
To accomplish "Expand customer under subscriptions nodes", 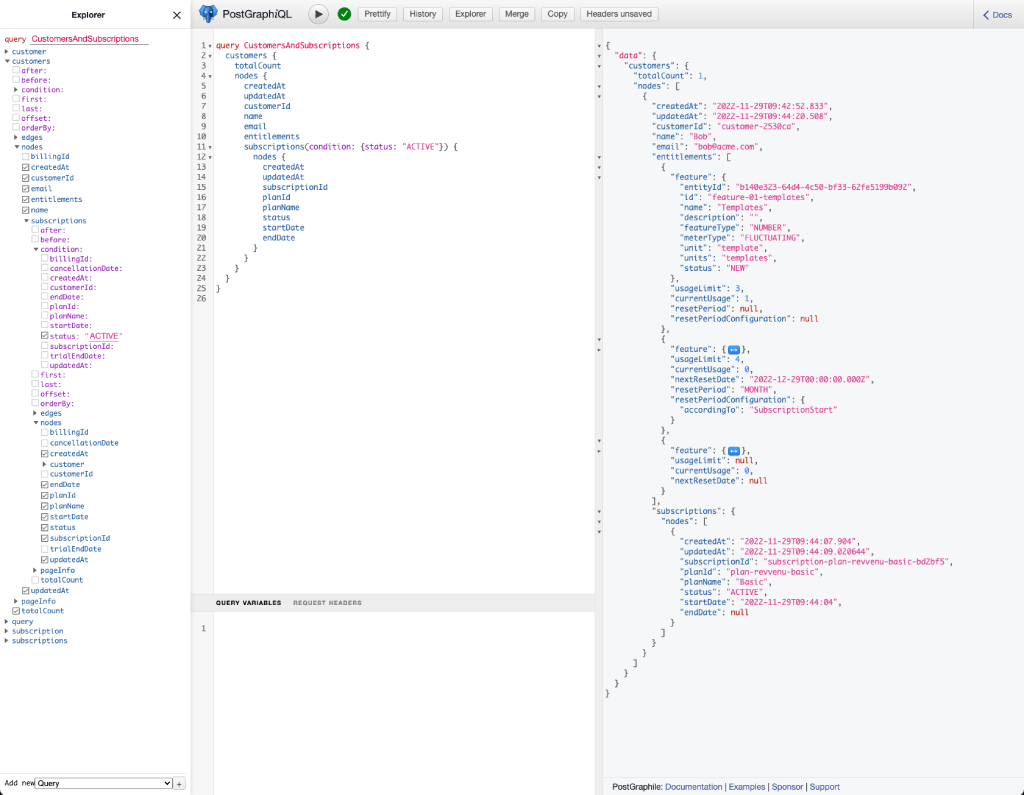I will pyautogui.click(x=44, y=464).
